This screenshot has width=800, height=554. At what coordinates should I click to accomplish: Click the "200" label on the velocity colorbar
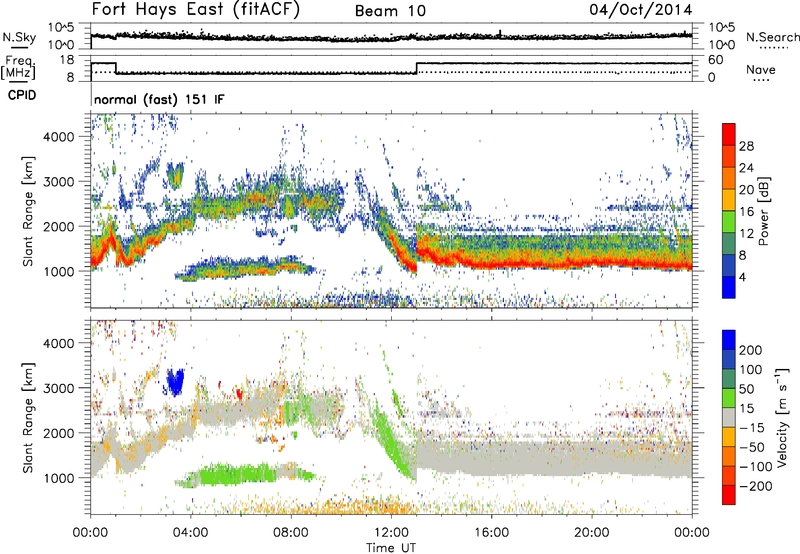[751, 350]
